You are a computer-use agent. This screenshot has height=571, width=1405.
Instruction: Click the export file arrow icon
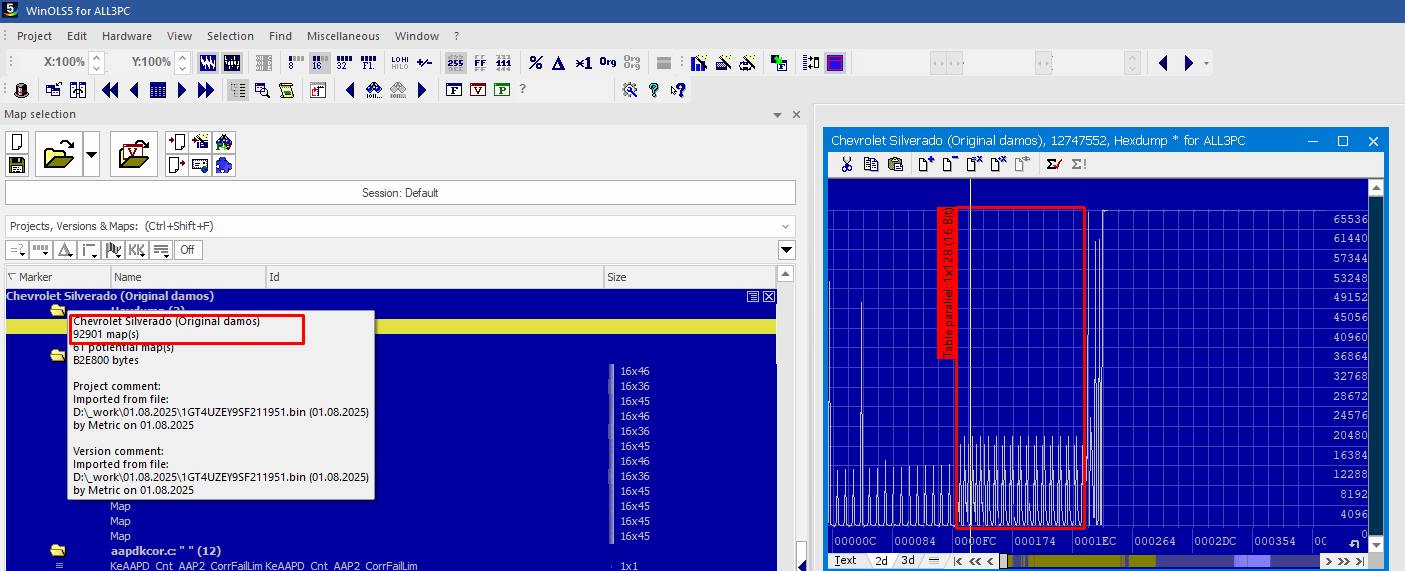176,165
